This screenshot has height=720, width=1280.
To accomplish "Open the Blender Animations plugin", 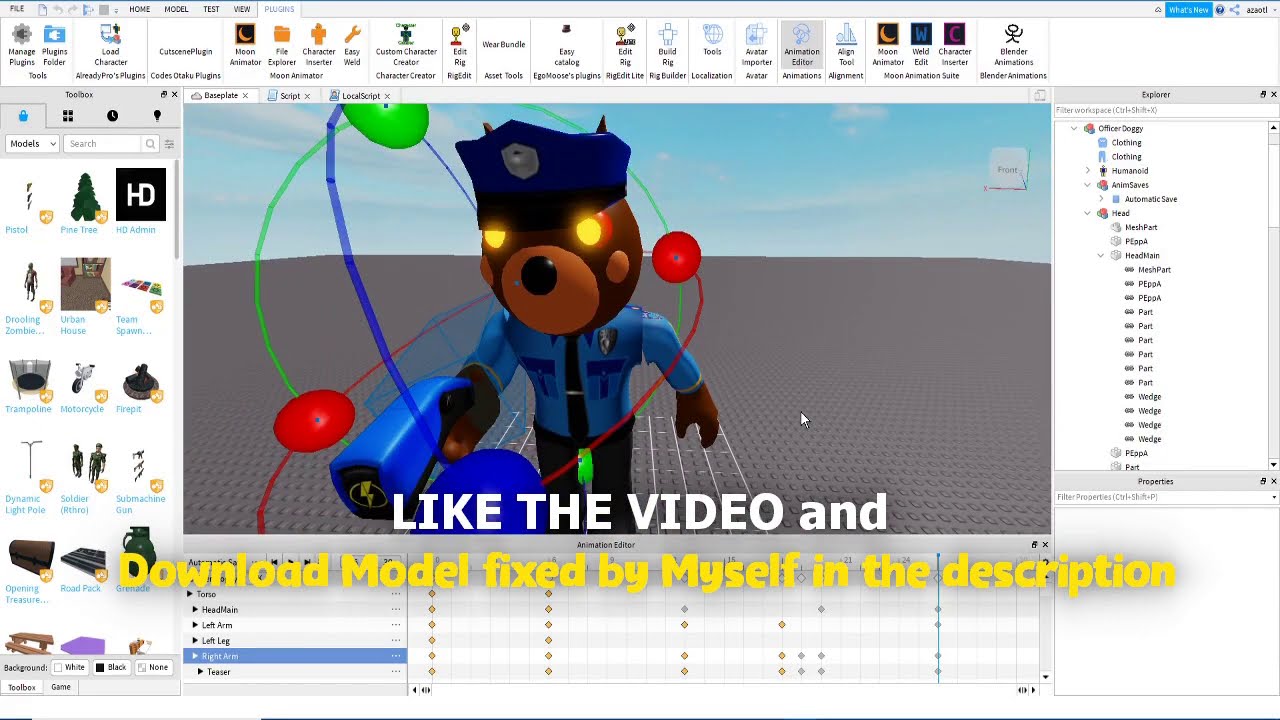I will click(x=1013, y=46).
